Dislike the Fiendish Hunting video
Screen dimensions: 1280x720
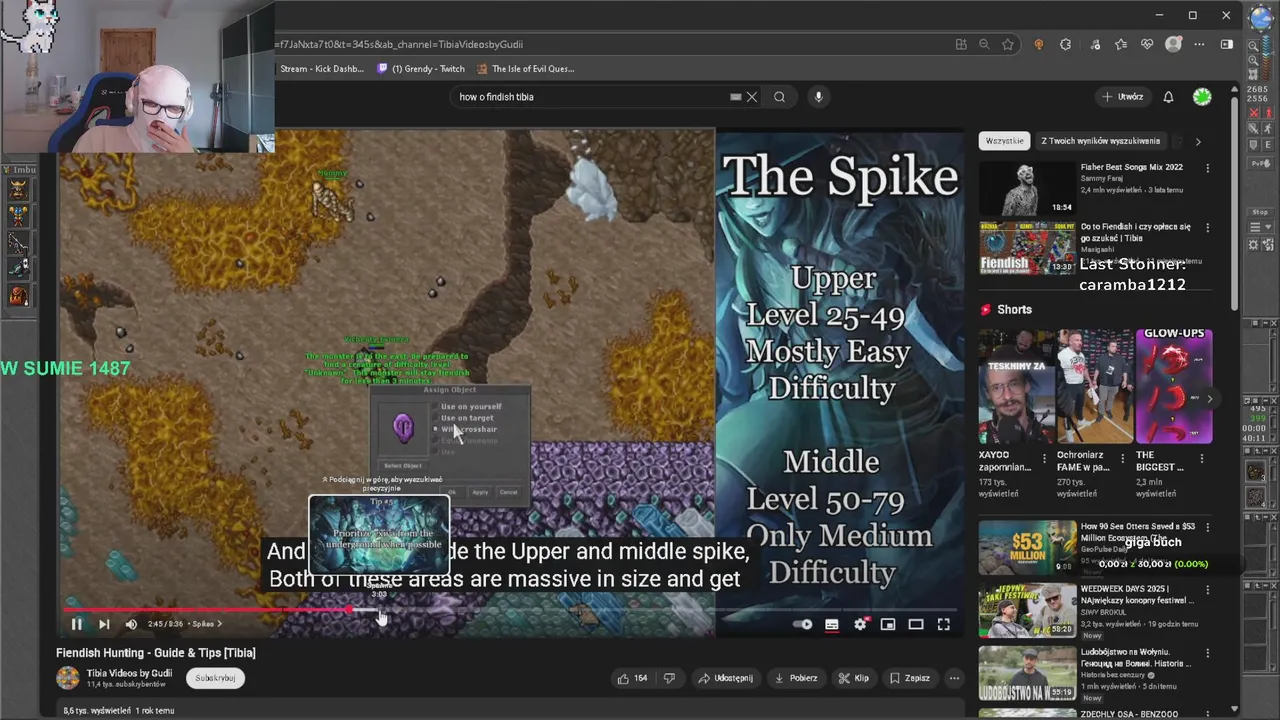point(669,678)
